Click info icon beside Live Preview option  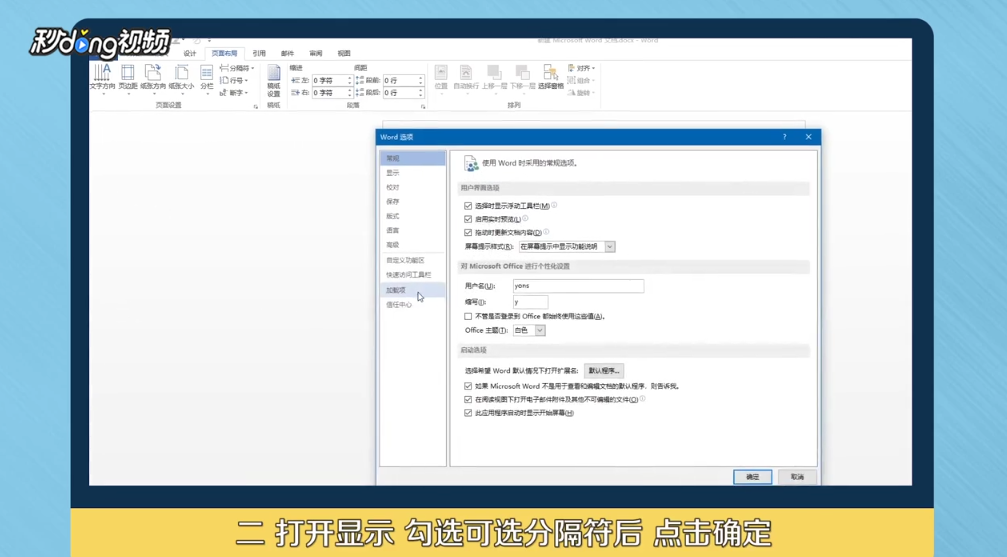click(x=525, y=218)
